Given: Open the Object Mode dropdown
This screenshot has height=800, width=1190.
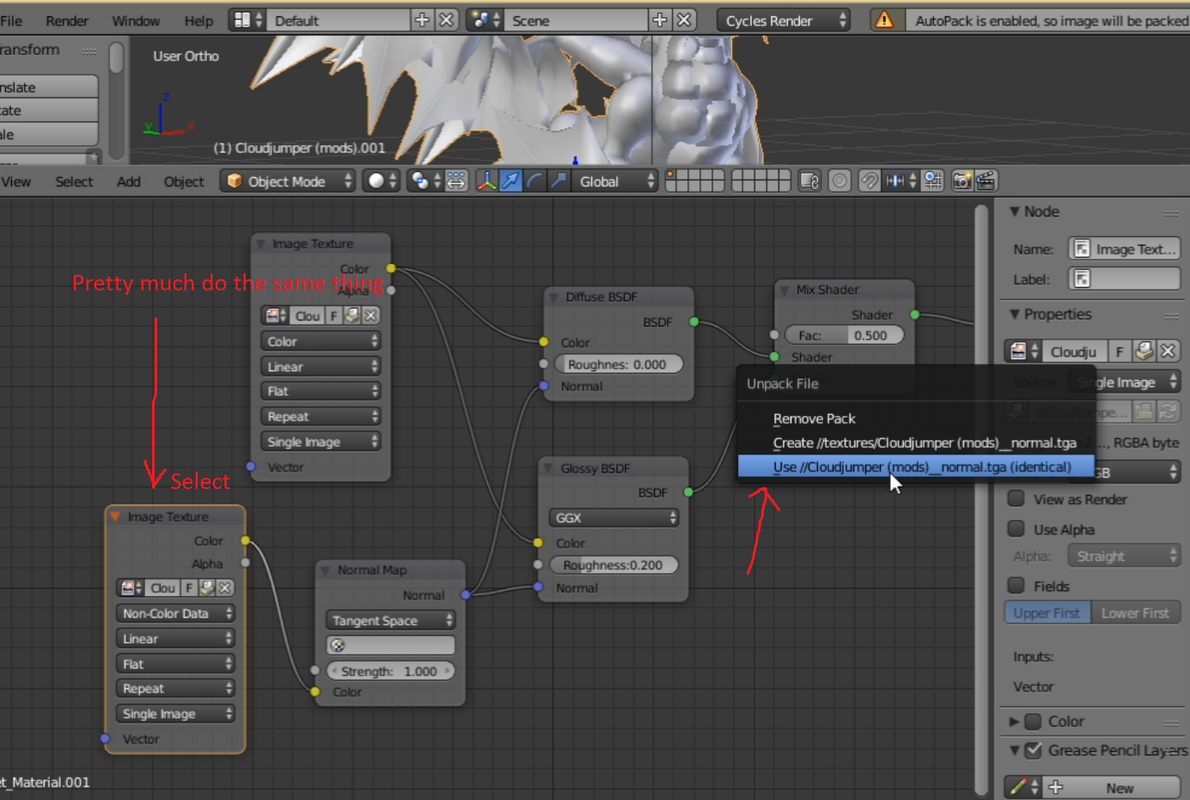Looking at the screenshot, I should [288, 181].
